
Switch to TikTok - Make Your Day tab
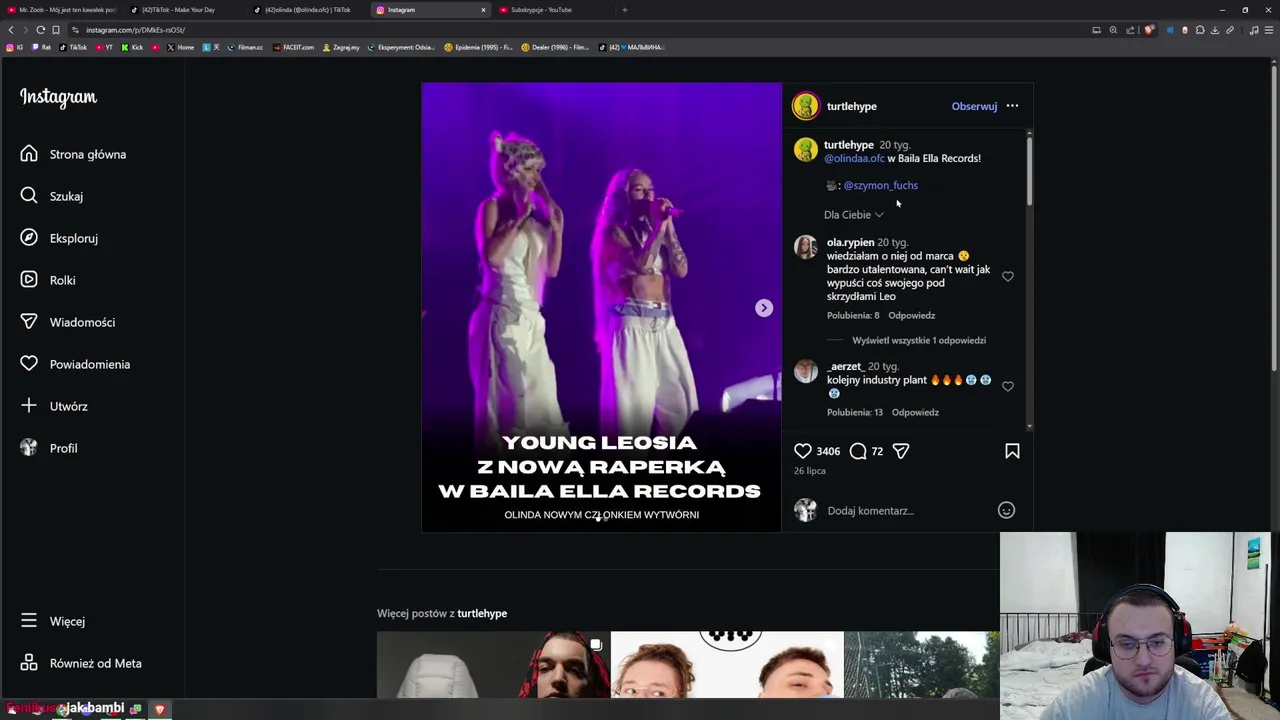point(185,10)
